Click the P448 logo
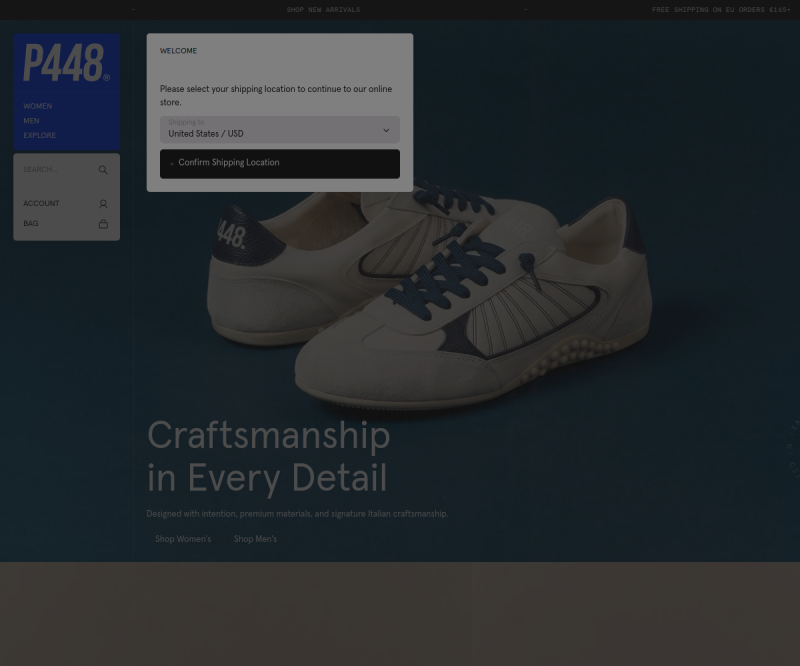The height and width of the screenshot is (666, 800). point(66,63)
